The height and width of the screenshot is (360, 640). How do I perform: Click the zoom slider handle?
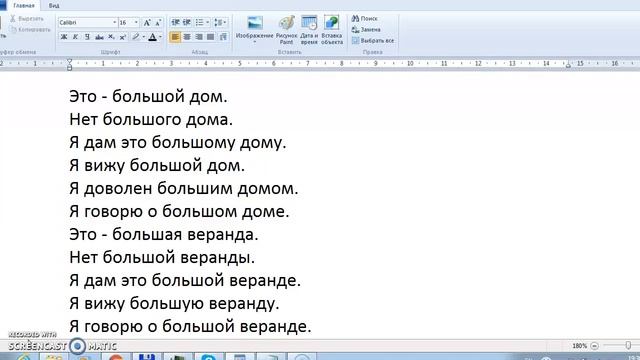628,346
